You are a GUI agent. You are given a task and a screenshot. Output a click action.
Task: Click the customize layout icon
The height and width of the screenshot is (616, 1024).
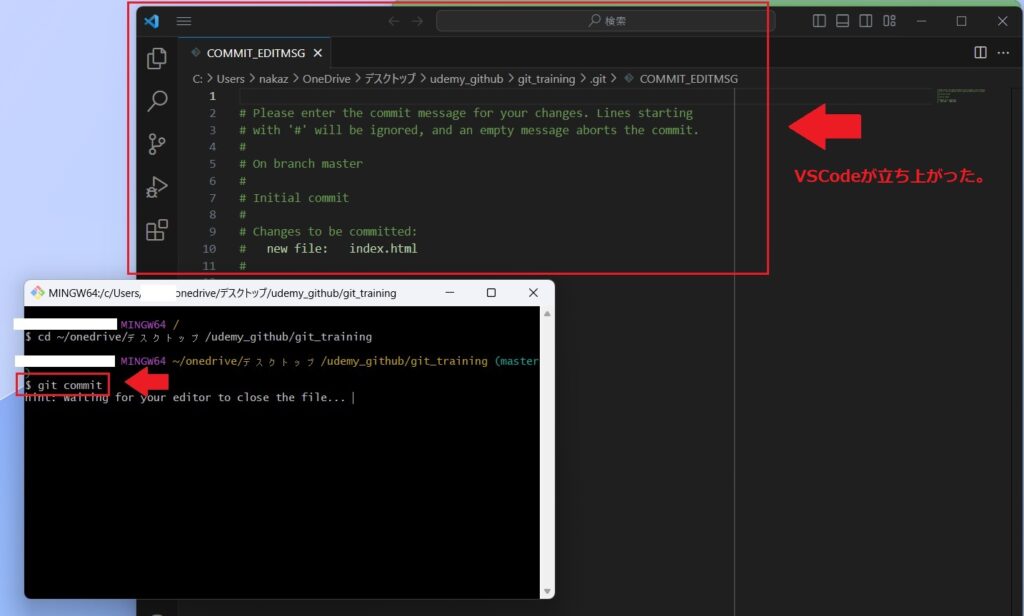pyautogui.click(x=889, y=21)
